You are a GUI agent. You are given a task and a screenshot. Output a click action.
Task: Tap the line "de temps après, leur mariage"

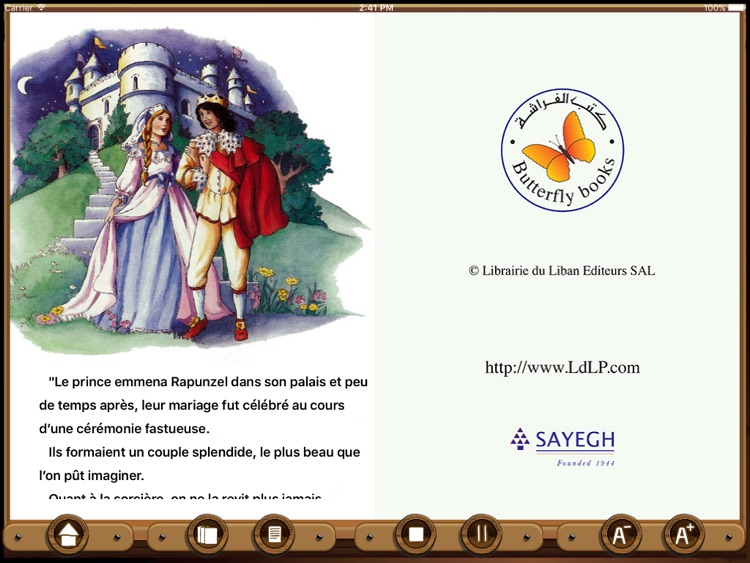(x=192, y=405)
